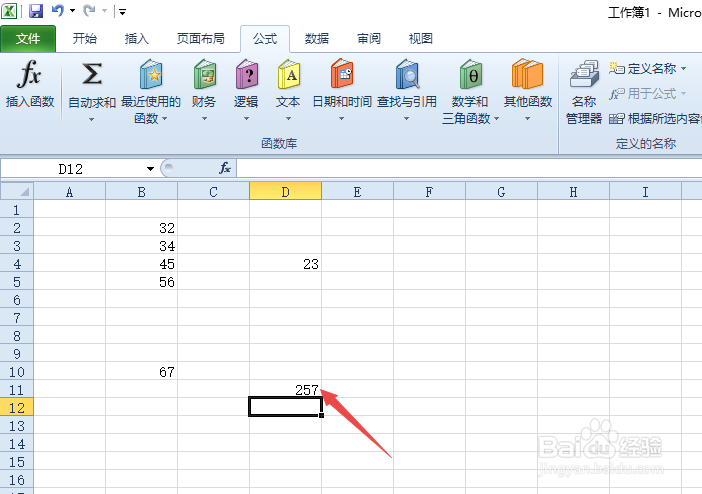Viewport: 702px width, 494px height.
Task: Select the Formulas tab
Action: (x=265, y=39)
